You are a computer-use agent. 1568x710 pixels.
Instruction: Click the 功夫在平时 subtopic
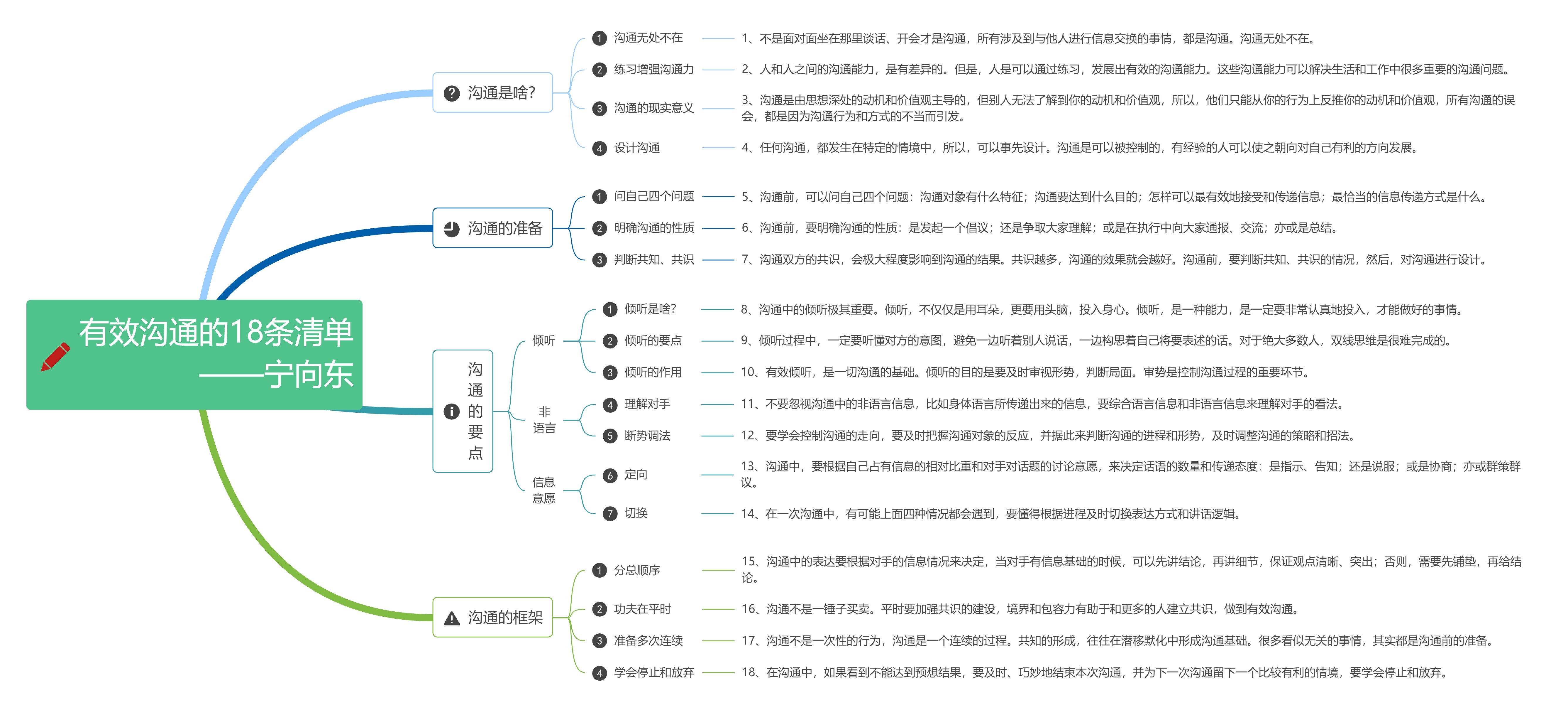click(x=641, y=609)
